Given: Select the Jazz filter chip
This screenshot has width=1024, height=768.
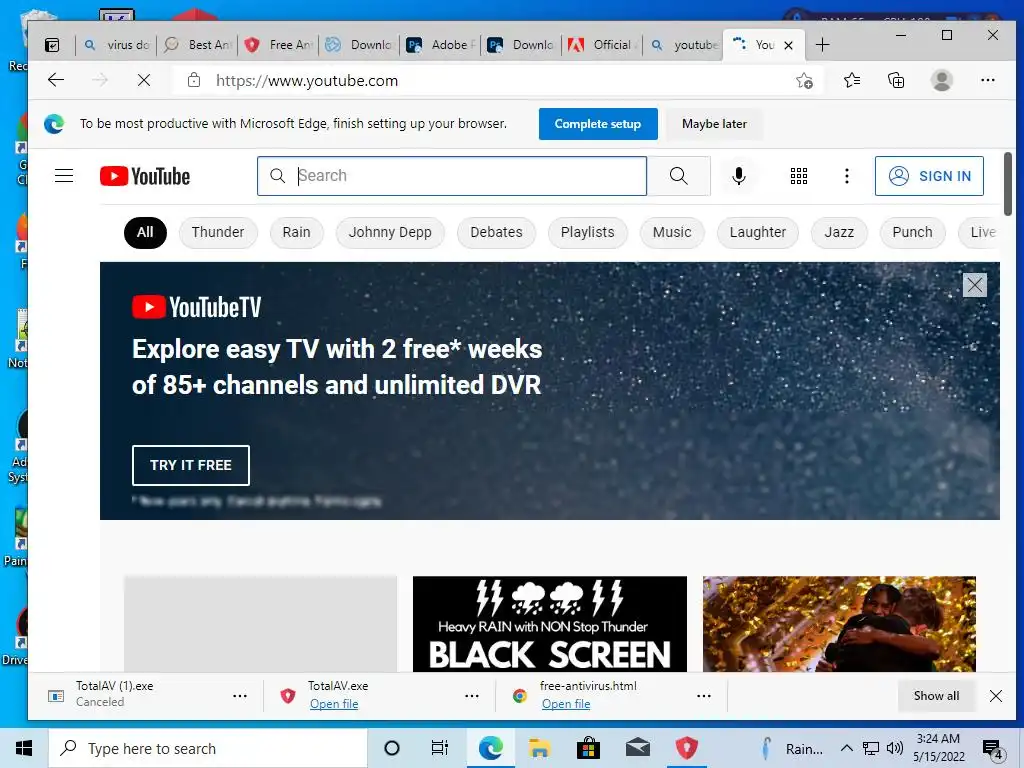Looking at the screenshot, I should tap(839, 232).
